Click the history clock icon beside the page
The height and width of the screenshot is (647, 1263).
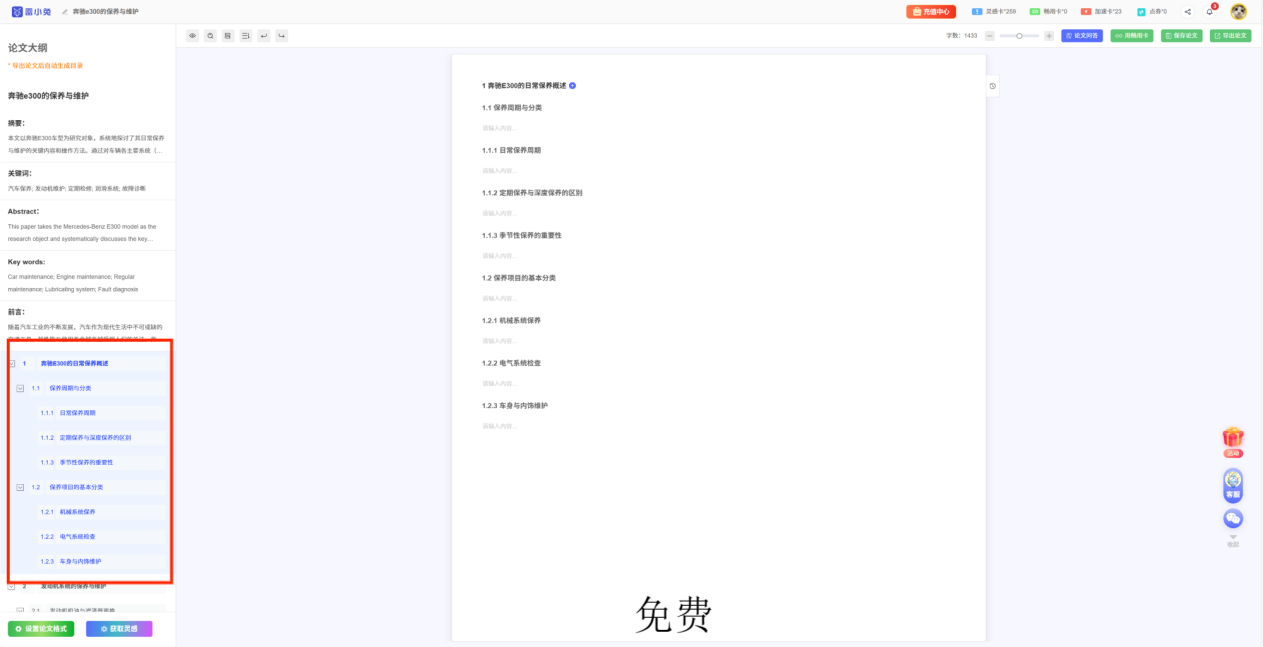pos(992,86)
